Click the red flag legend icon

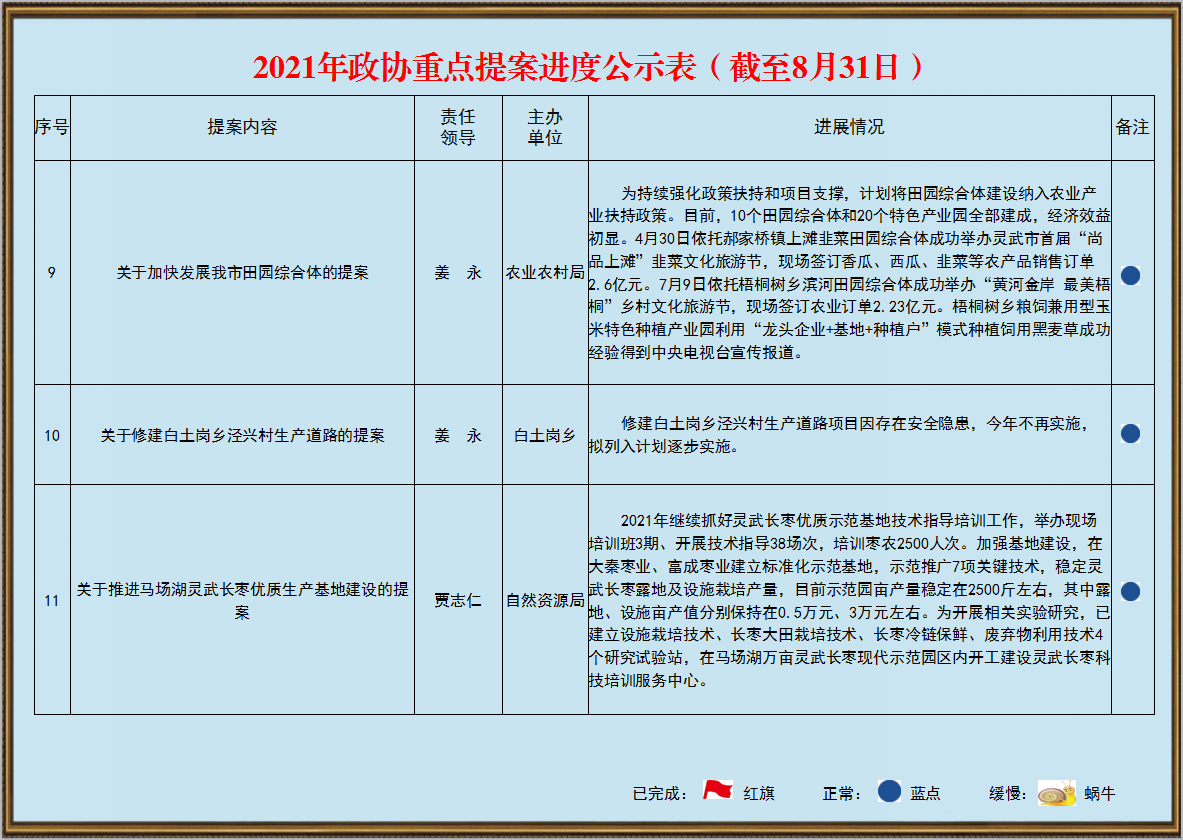coord(717,791)
